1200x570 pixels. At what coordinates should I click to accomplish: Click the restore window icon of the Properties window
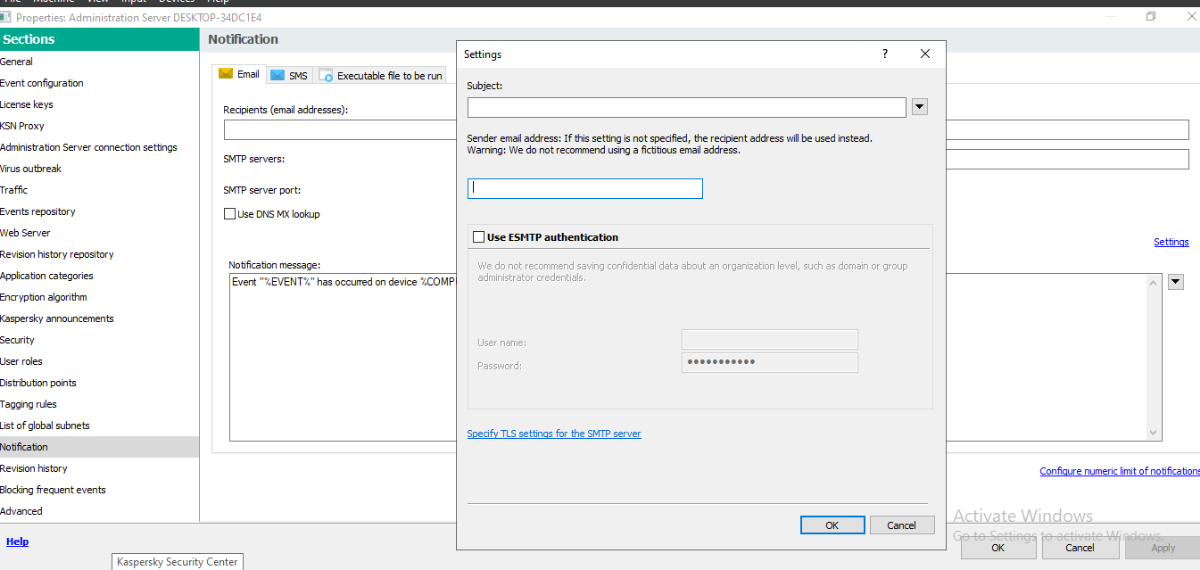coord(1151,17)
